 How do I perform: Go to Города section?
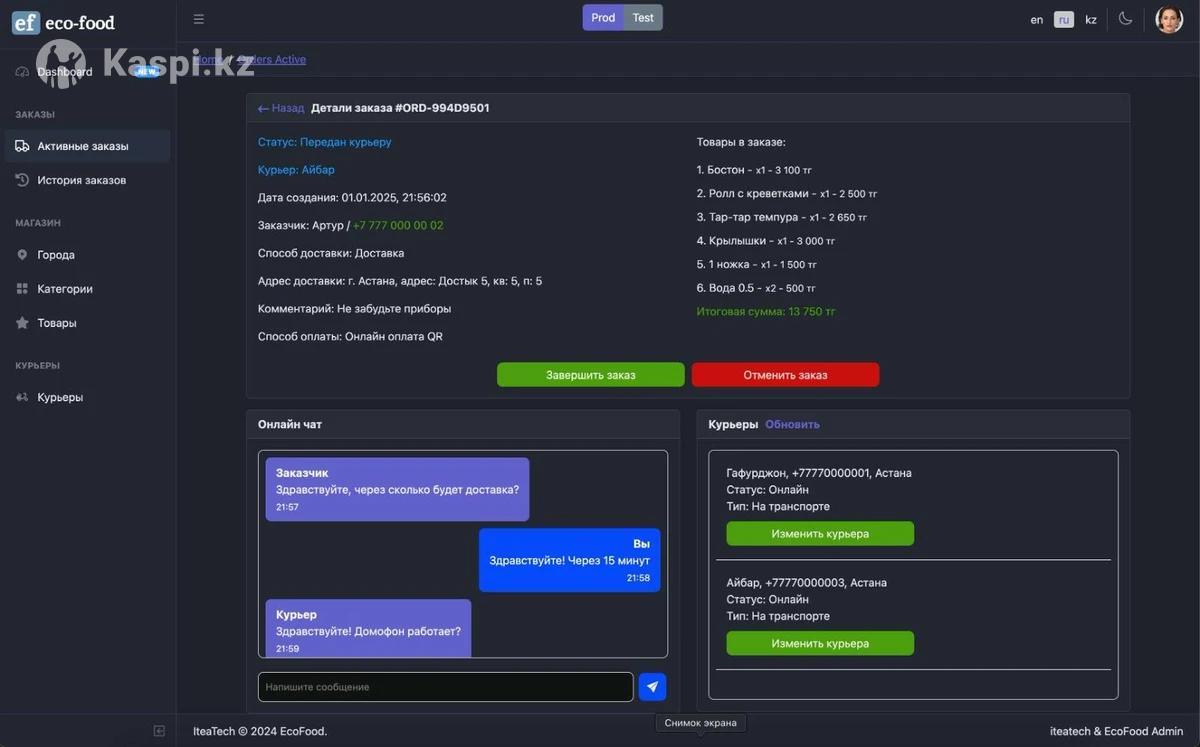coord(56,255)
